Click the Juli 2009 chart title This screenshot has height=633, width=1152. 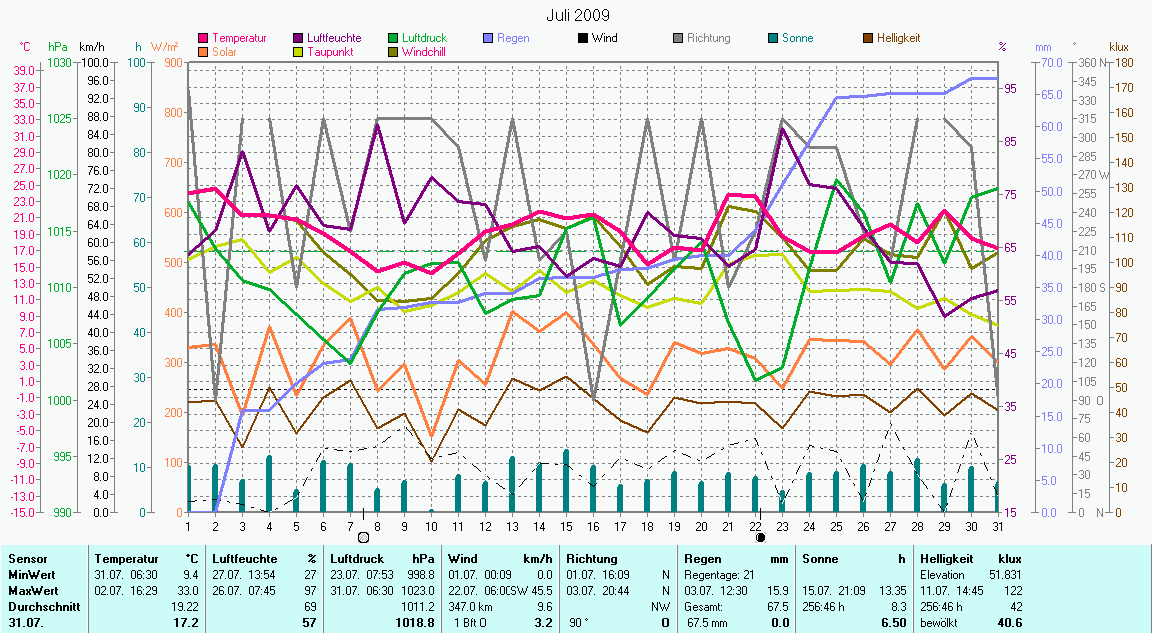pyautogui.click(x=577, y=15)
